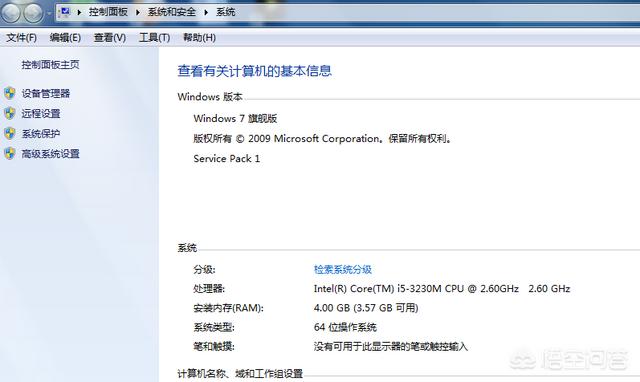Viewport: 640px width, 382px height.
Task: Go to 系统和安全 in the breadcrumb
Action: [171, 12]
